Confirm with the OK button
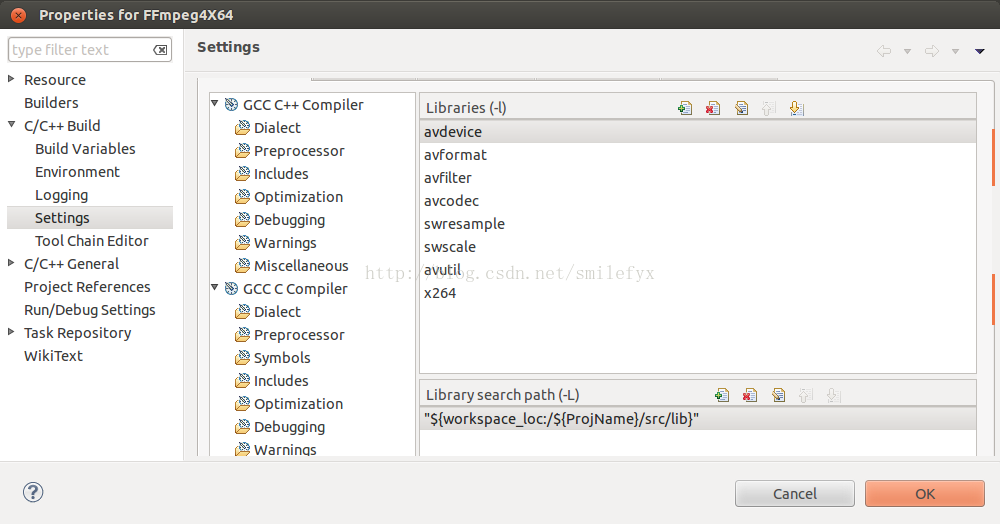 coord(925,493)
